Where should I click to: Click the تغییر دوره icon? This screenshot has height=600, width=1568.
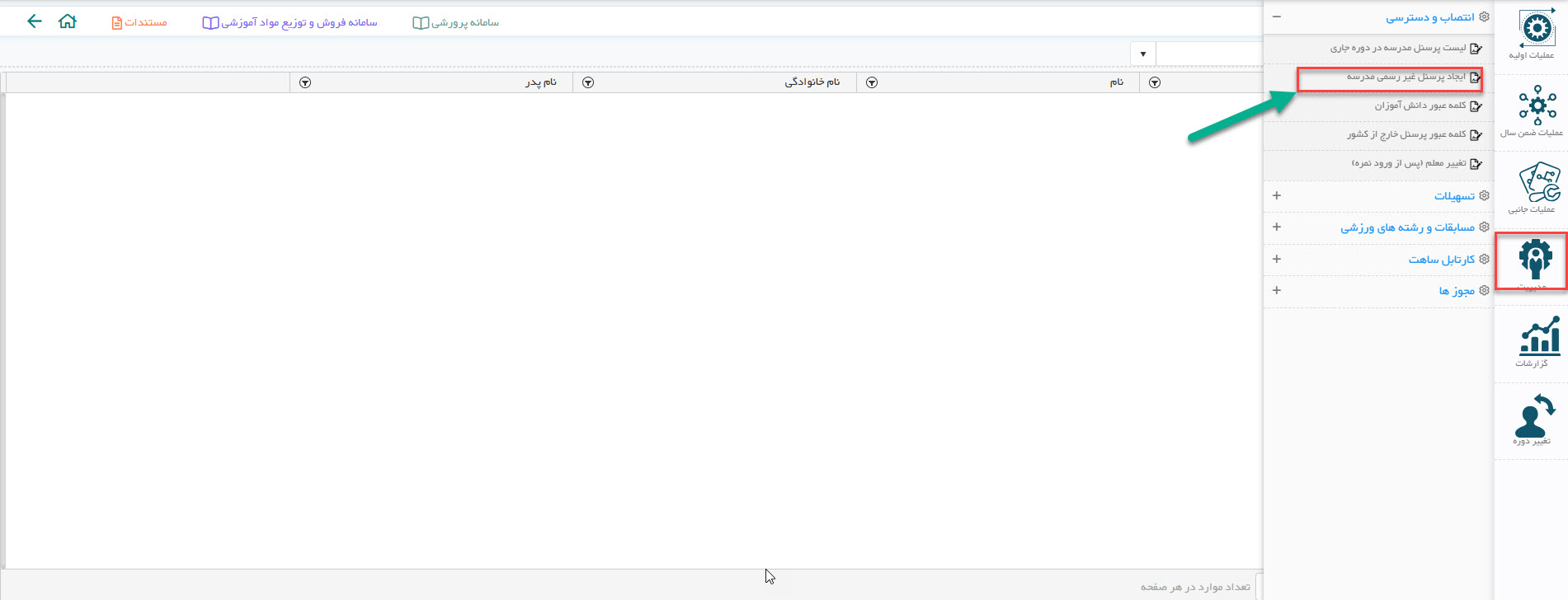tap(1533, 418)
